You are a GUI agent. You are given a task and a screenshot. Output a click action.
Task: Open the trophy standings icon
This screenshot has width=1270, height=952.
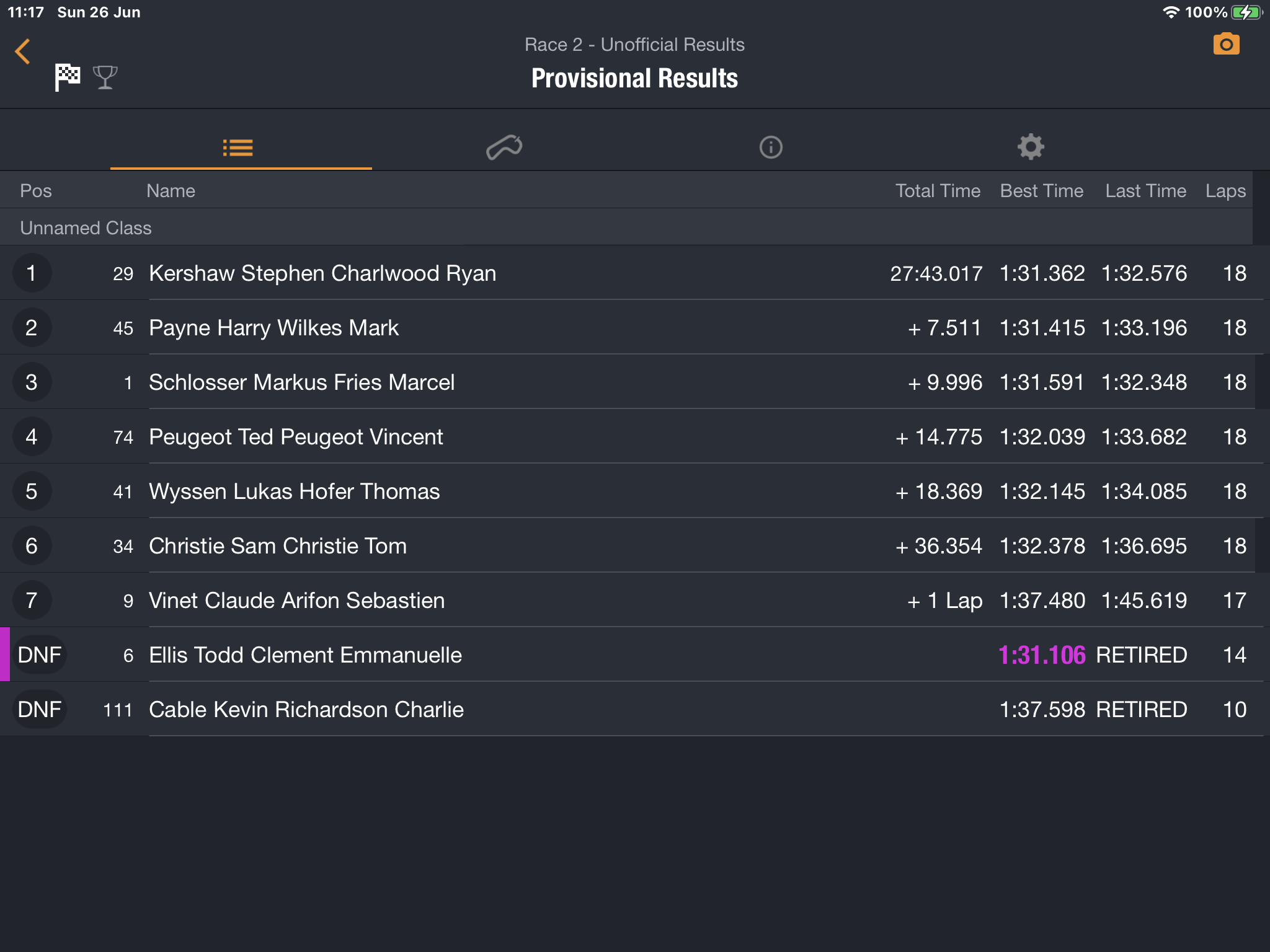pos(105,77)
